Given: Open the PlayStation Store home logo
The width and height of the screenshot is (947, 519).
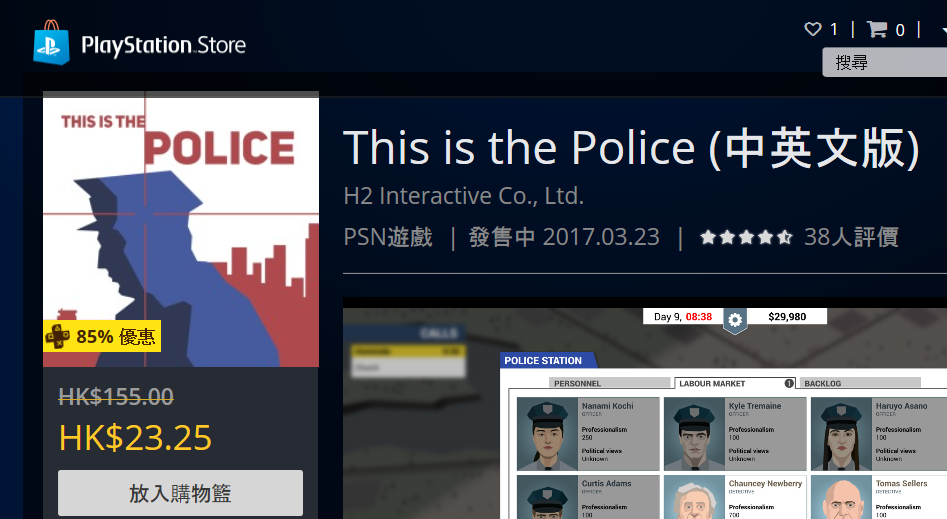Looking at the screenshot, I should coord(140,43).
